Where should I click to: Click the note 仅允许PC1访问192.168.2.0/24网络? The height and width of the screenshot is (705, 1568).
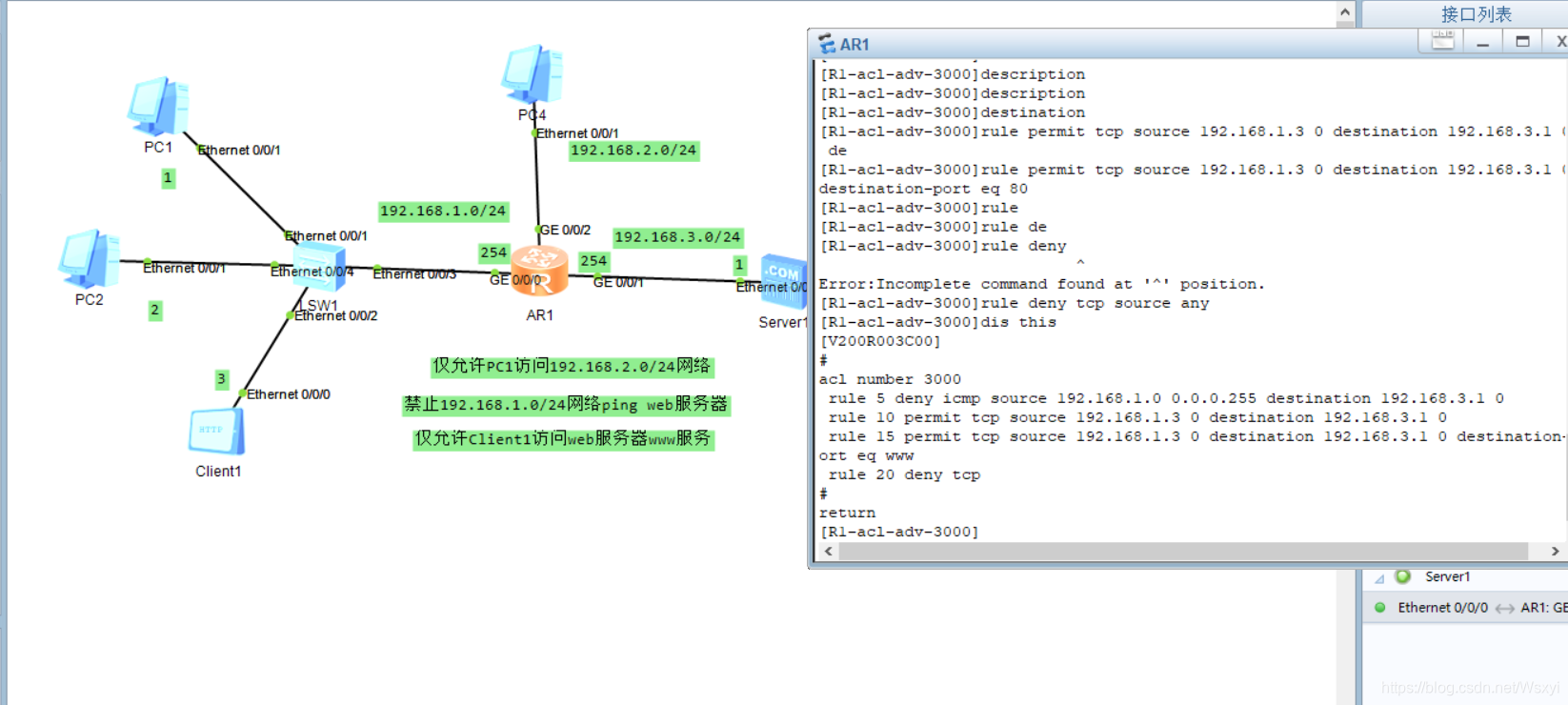pos(572,366)
